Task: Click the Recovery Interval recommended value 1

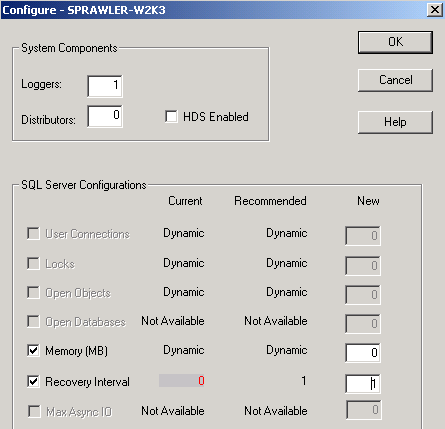Action: [303, 380]
